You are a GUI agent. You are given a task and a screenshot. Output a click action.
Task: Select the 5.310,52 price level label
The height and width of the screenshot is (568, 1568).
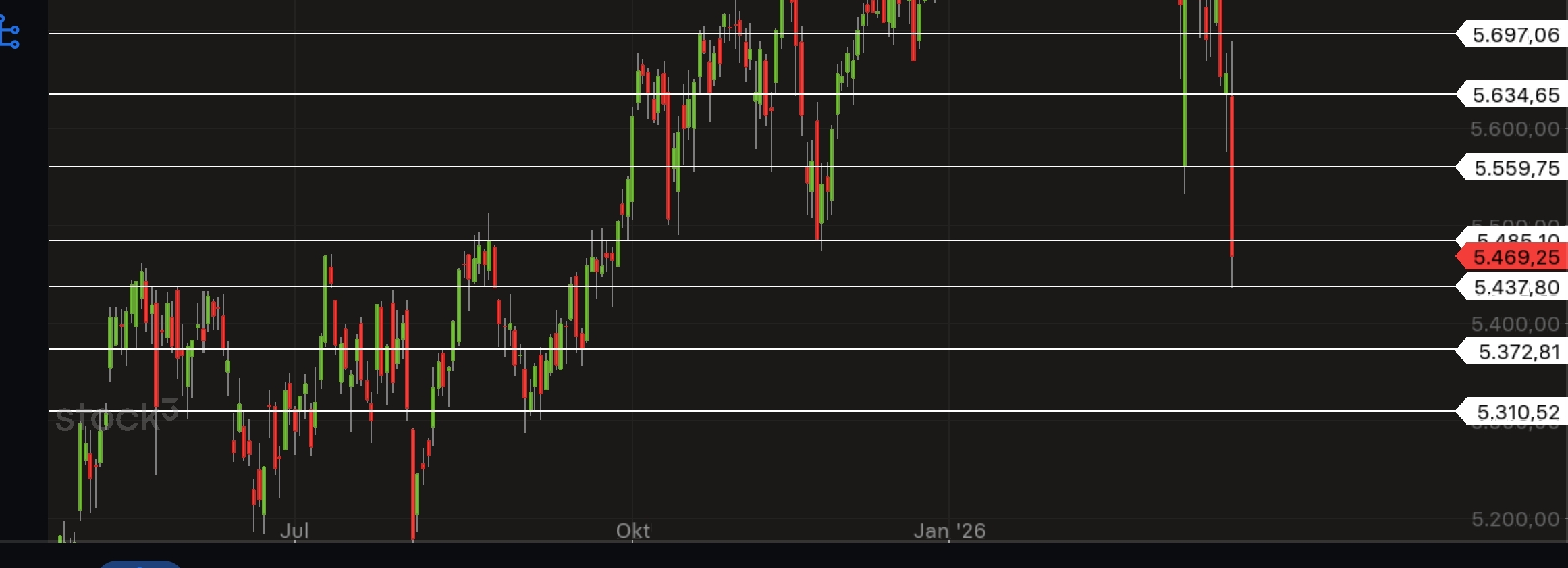click(1513, 411)
